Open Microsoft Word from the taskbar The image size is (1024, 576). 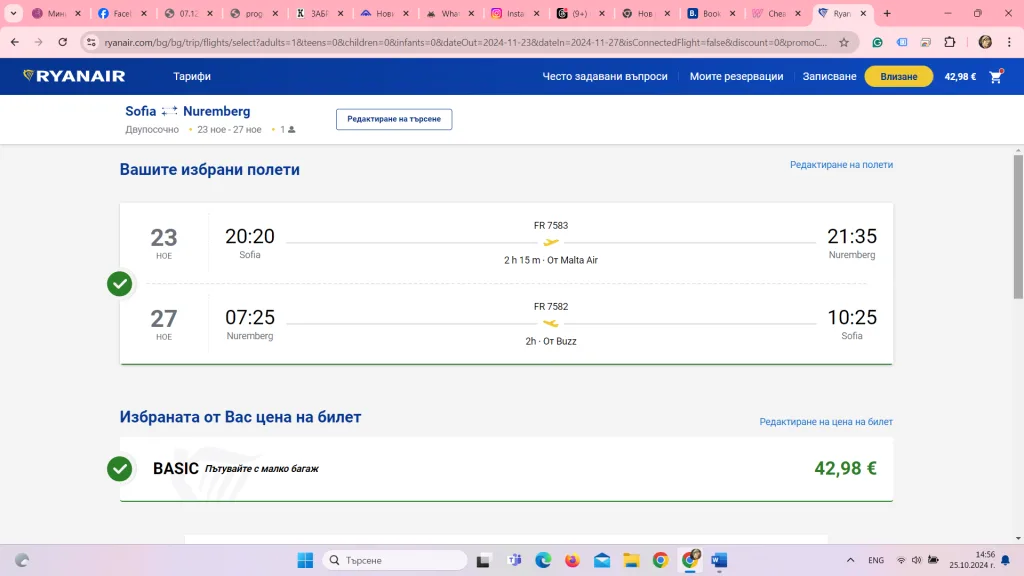click(x=719, y=560)
